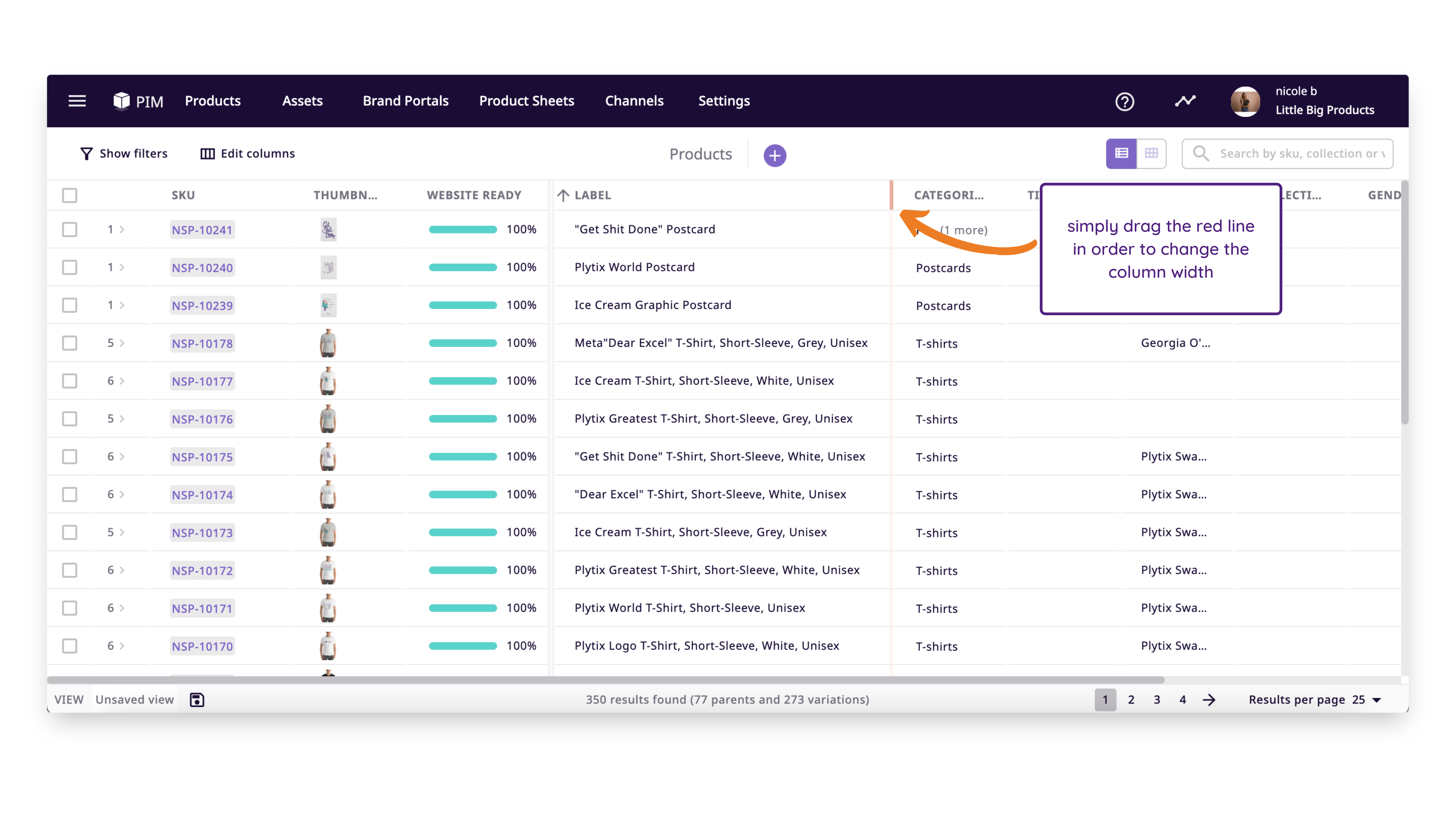Go to results page 4

pyautogui.click(x=1182, y=700)
